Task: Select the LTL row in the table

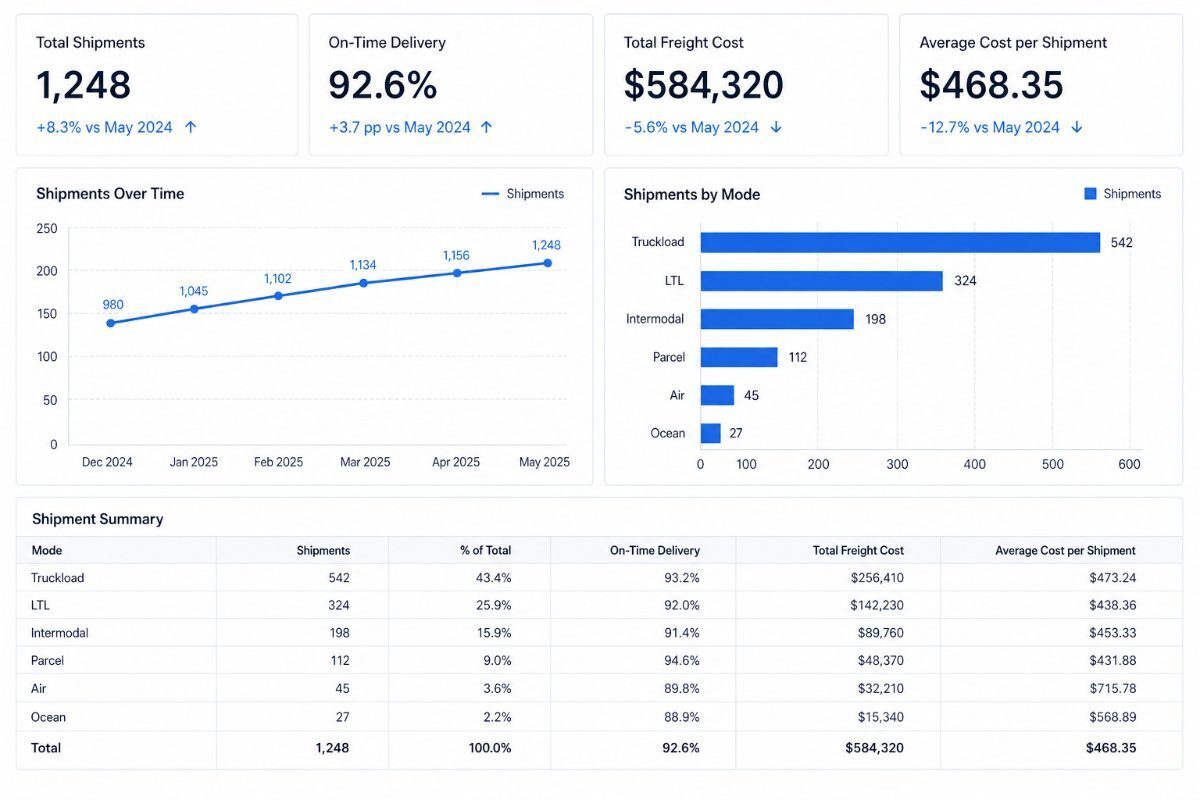Action: 599,605
